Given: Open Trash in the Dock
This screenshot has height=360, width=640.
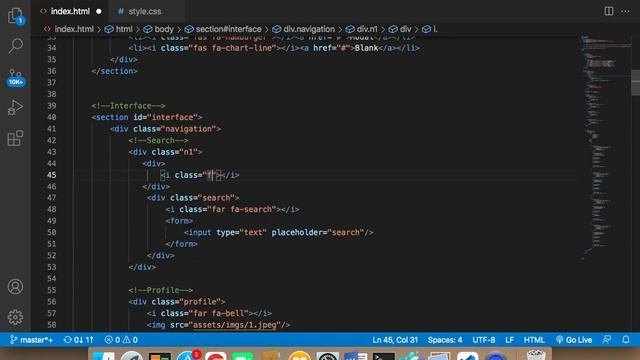Looking at the screenshot, I should coord(536,355).
